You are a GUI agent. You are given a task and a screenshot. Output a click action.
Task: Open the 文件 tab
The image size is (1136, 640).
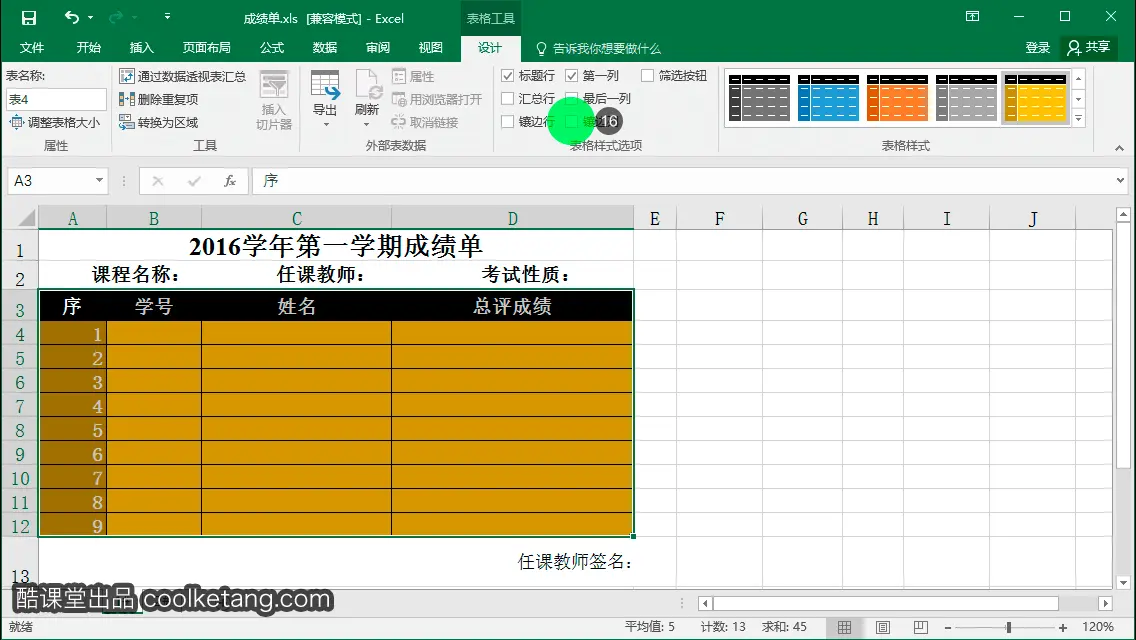tap(31, 48)
